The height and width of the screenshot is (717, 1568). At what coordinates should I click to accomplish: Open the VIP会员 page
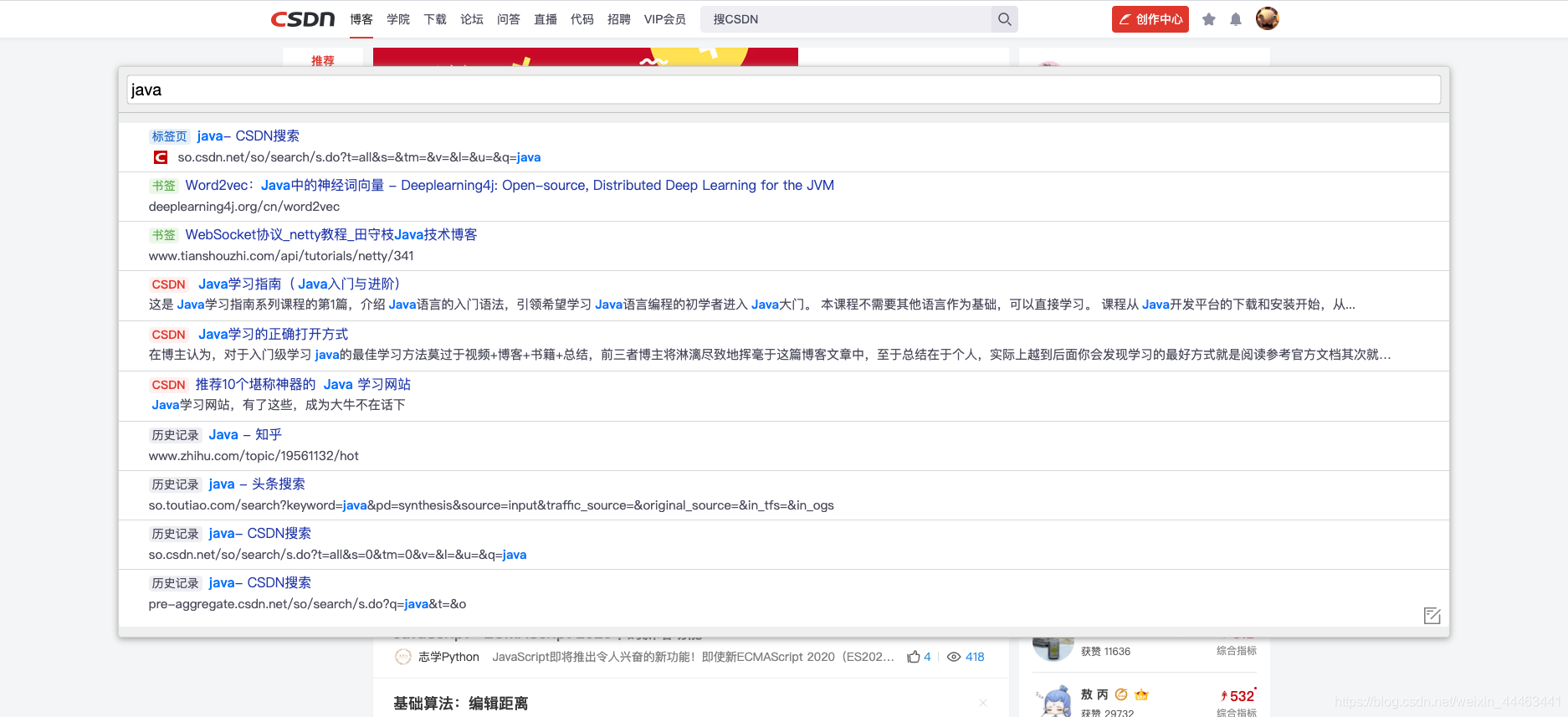click(x=665, y=19)
